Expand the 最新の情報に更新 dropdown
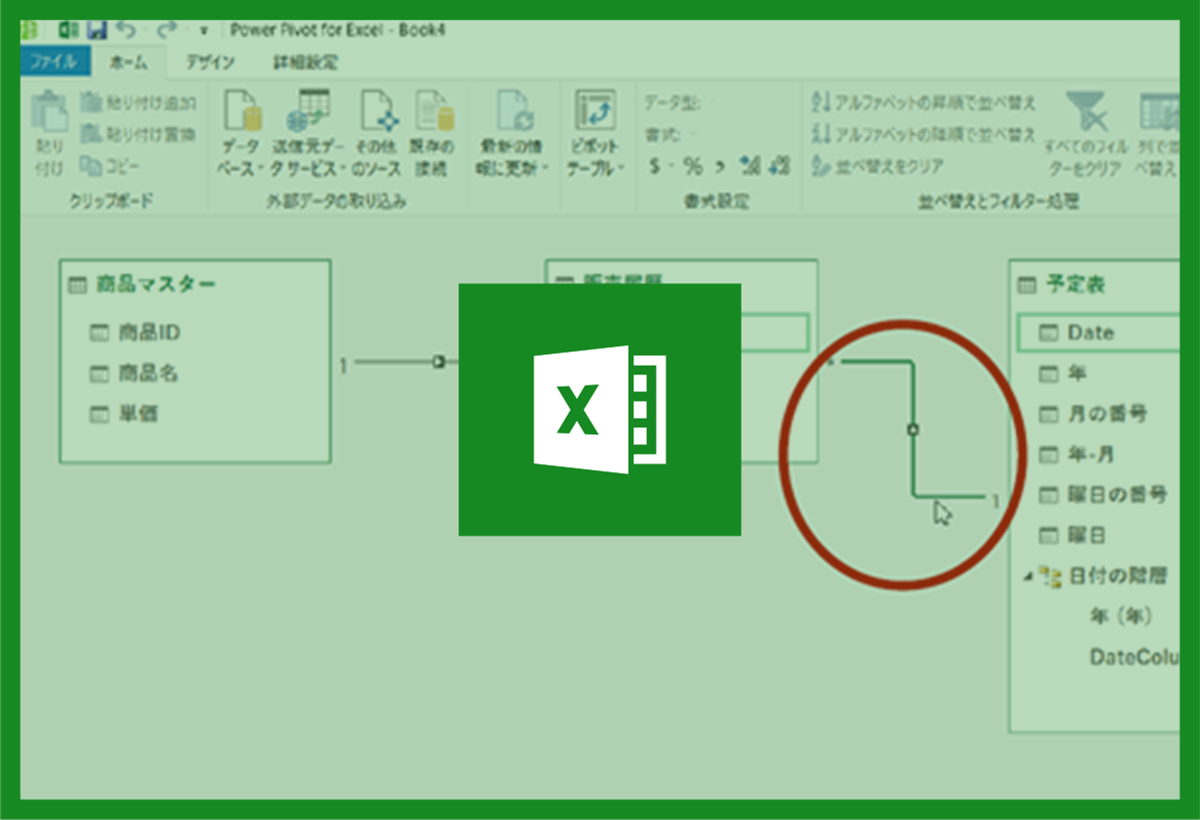 pos(514,168)
